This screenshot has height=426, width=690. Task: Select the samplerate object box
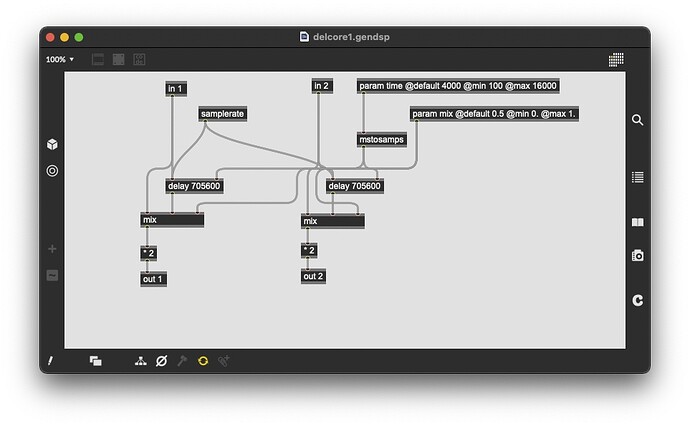(222, 114)
